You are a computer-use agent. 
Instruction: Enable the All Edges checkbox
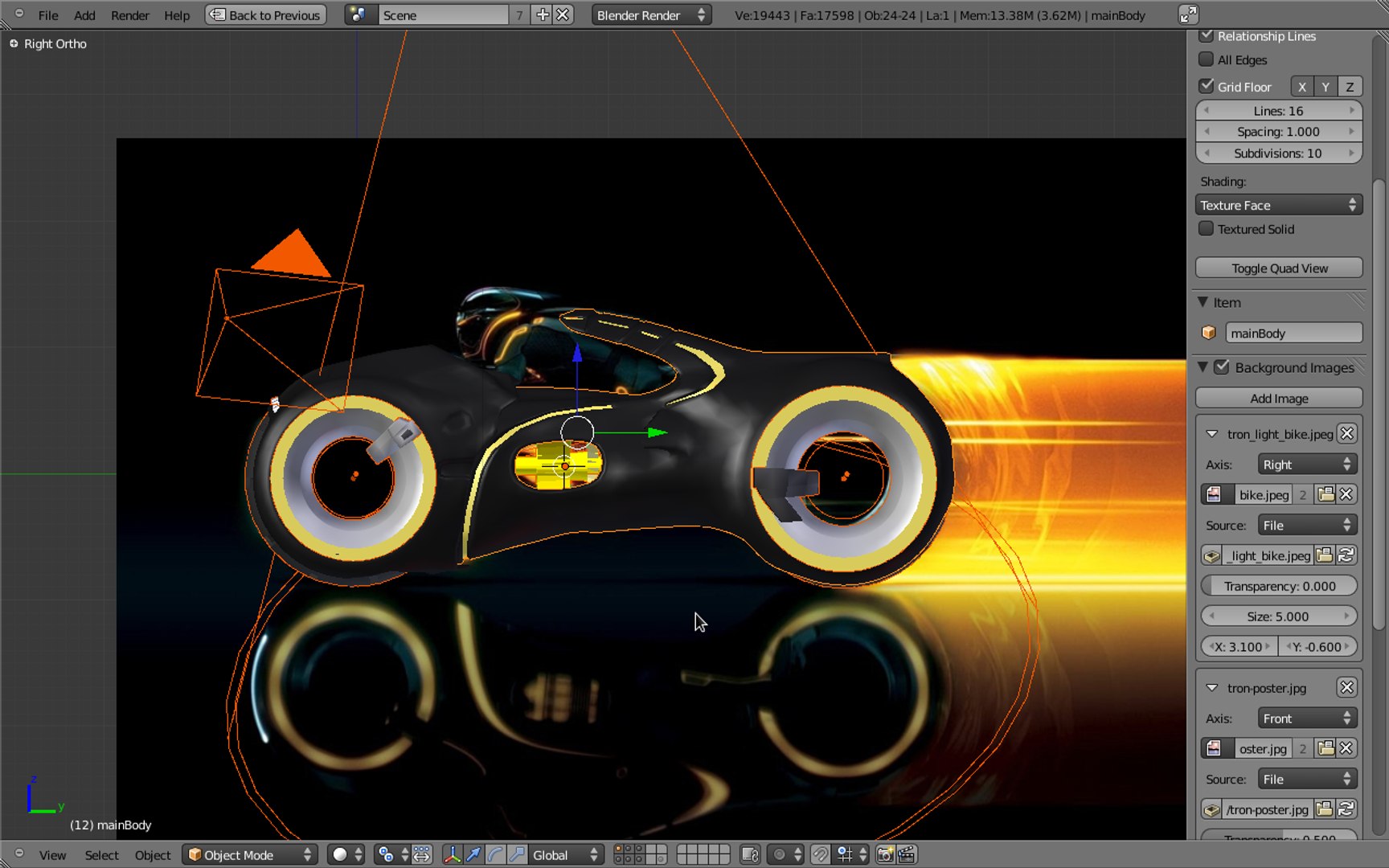pyautogui.click(x=1206, y=59)
